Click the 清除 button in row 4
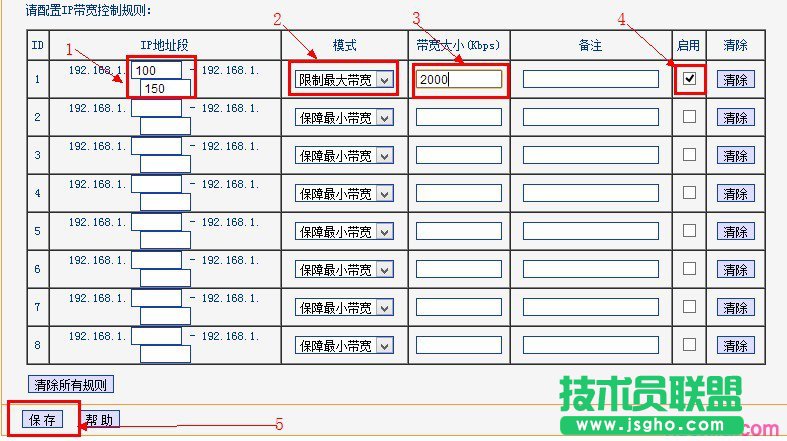787x441 pixels. click(735, 194)
